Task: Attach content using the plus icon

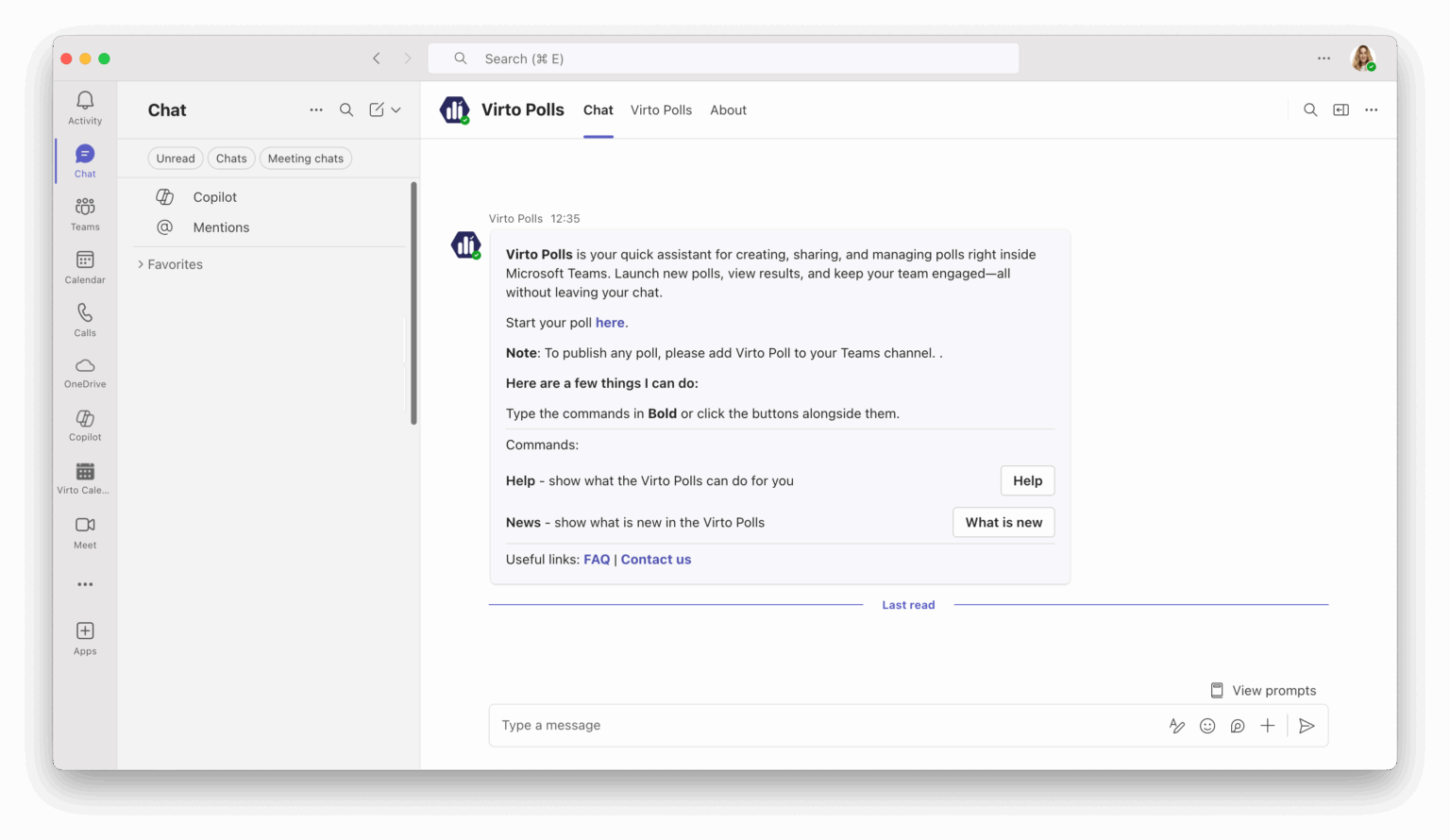Action: (x=1268, y=725)
